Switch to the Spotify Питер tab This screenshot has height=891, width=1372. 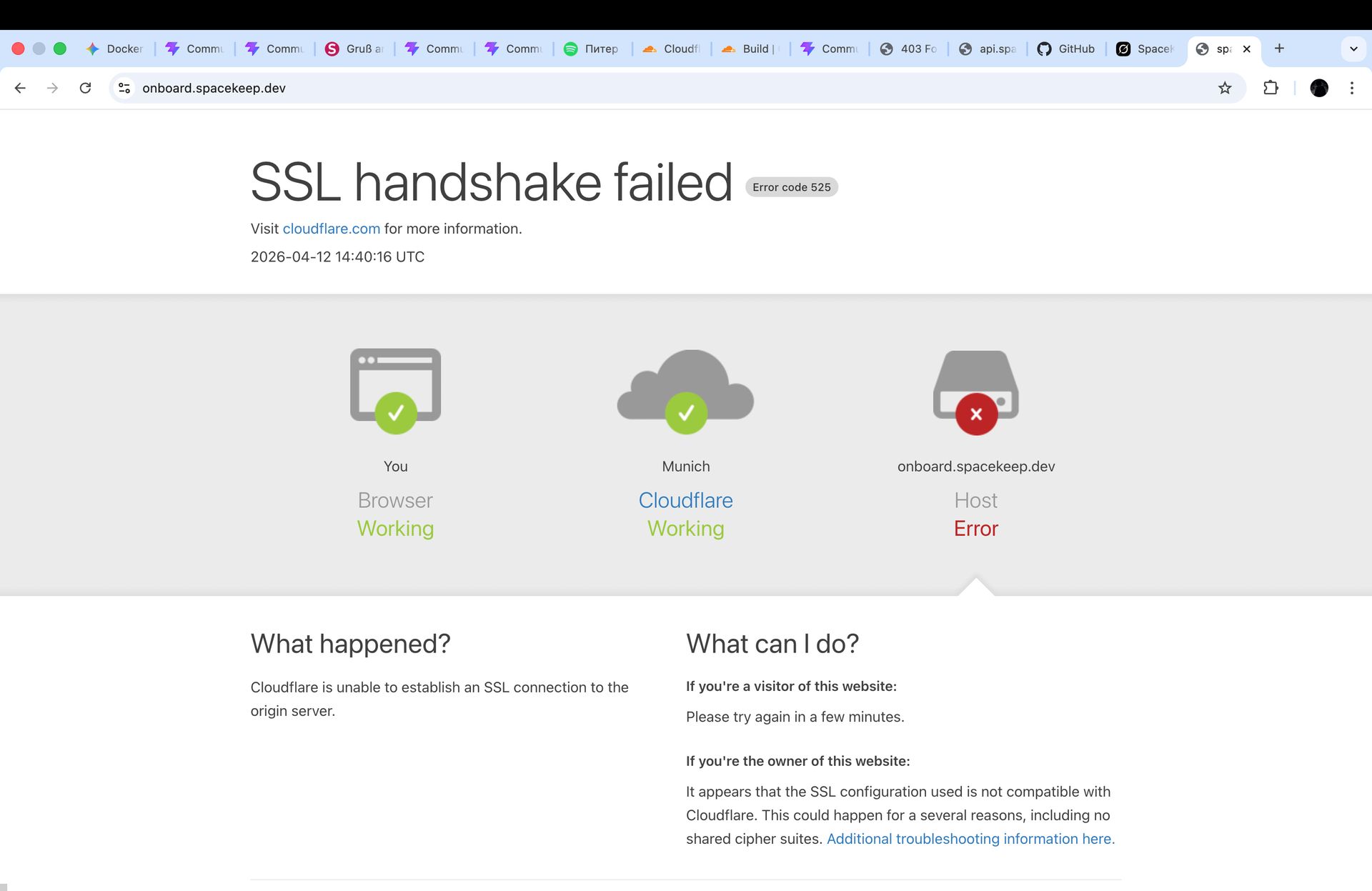click(592, 49)
